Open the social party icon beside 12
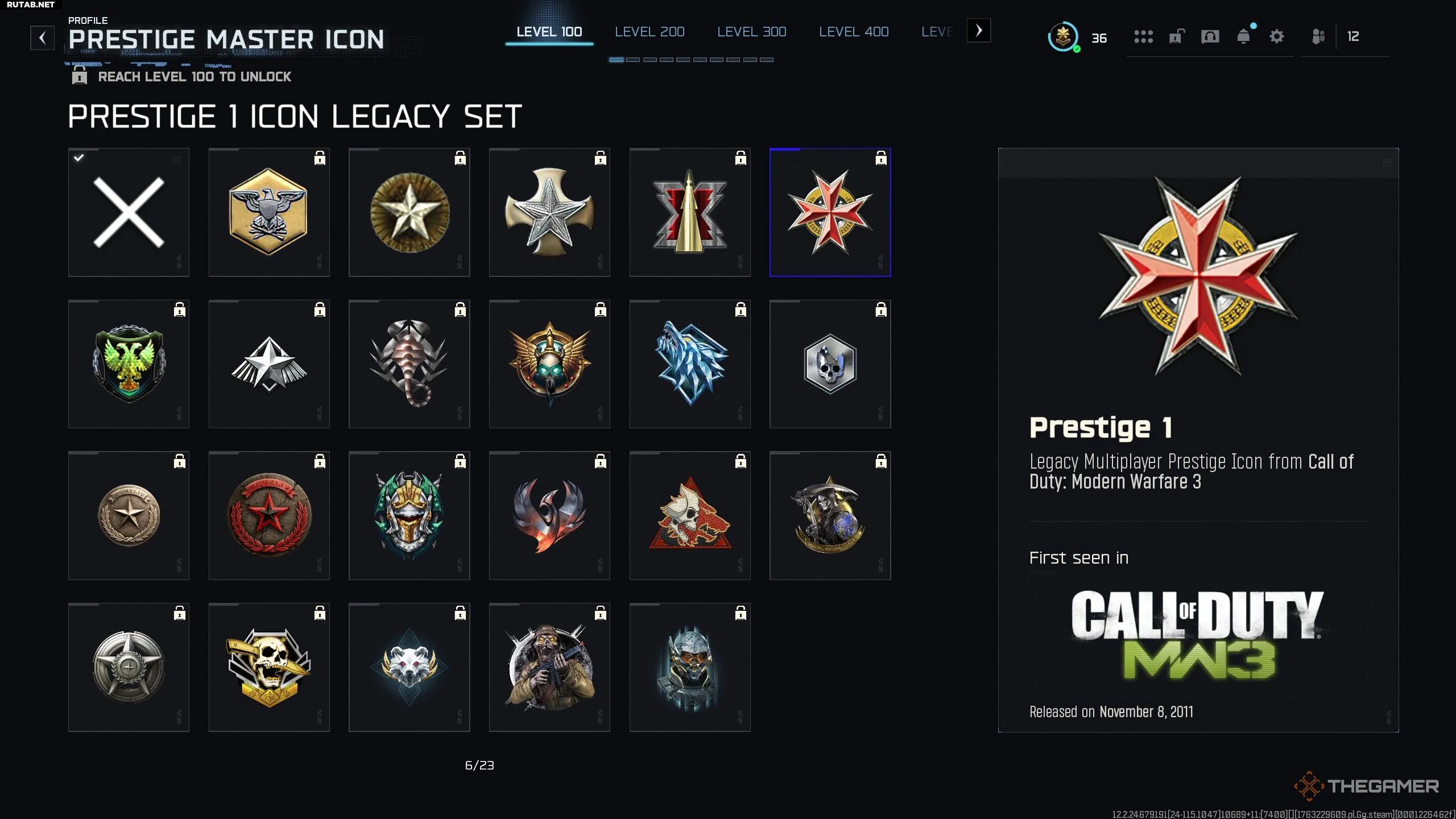This screenshot has width=1456, height=819. click(x=1318, y=37)
